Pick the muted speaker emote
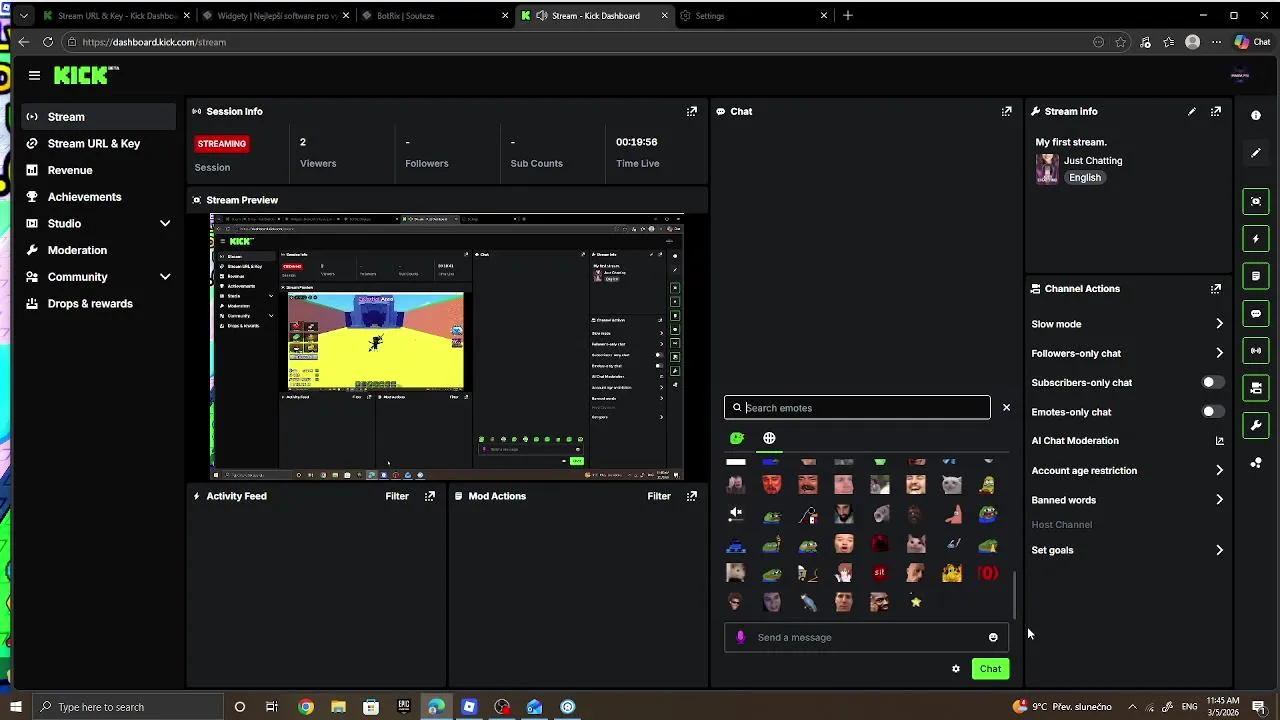Viewport: 1280px width, 720px height. click(735, 513)
